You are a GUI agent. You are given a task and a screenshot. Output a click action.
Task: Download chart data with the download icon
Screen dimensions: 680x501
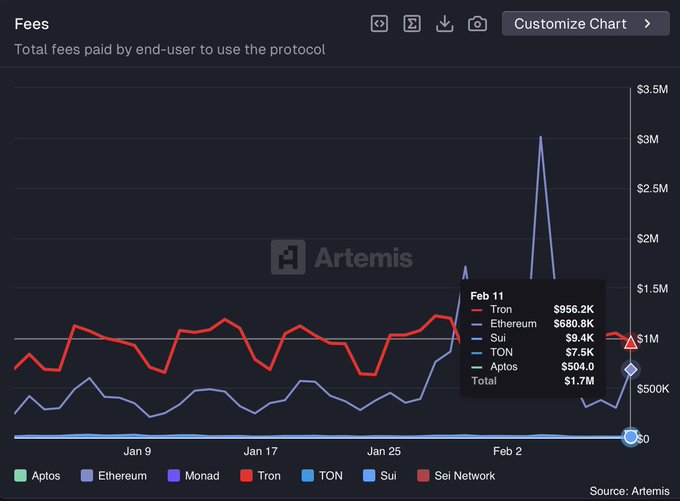tap(445, 24)
